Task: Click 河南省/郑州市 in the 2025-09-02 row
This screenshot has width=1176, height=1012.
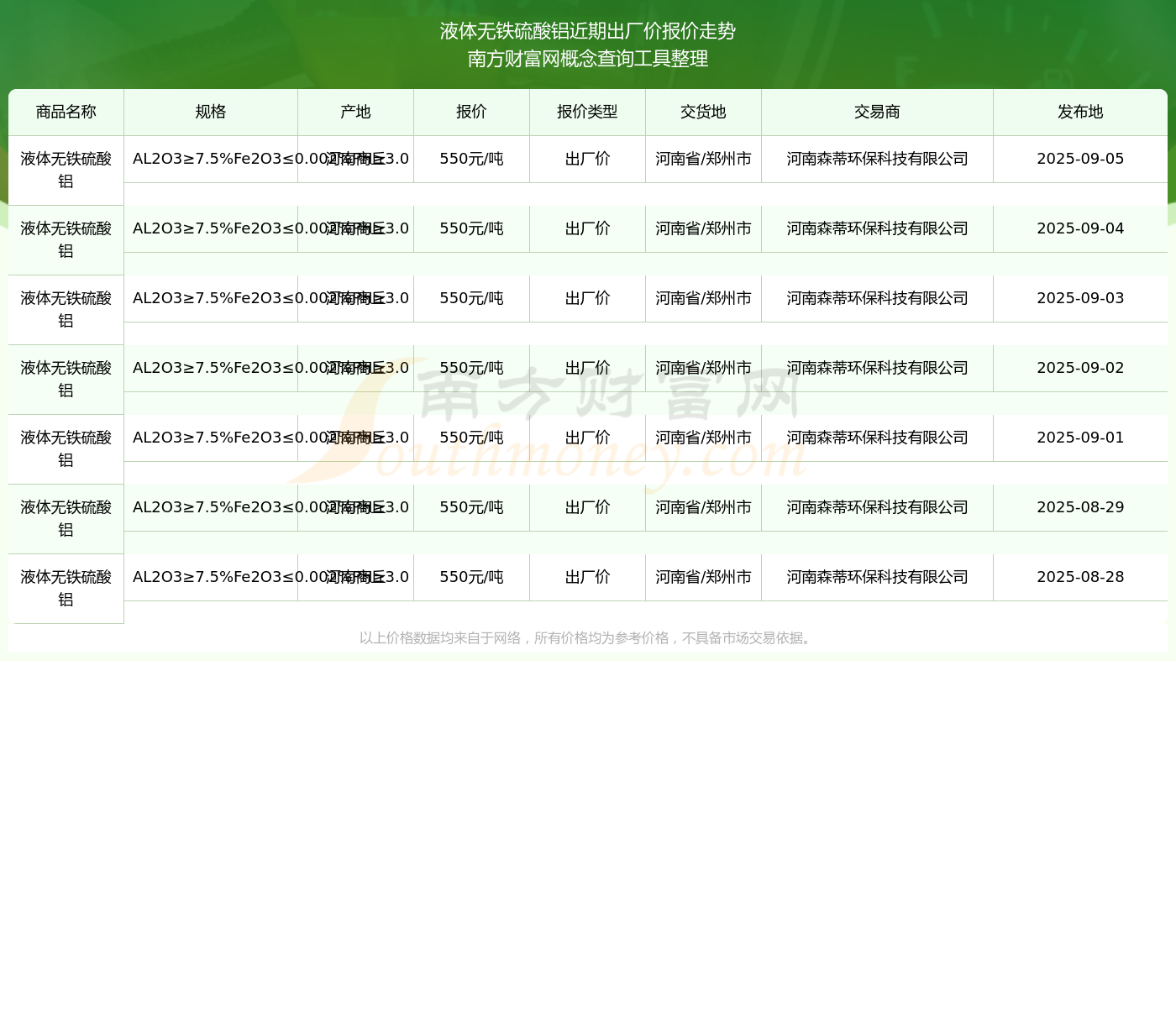Action: (703, 368)
